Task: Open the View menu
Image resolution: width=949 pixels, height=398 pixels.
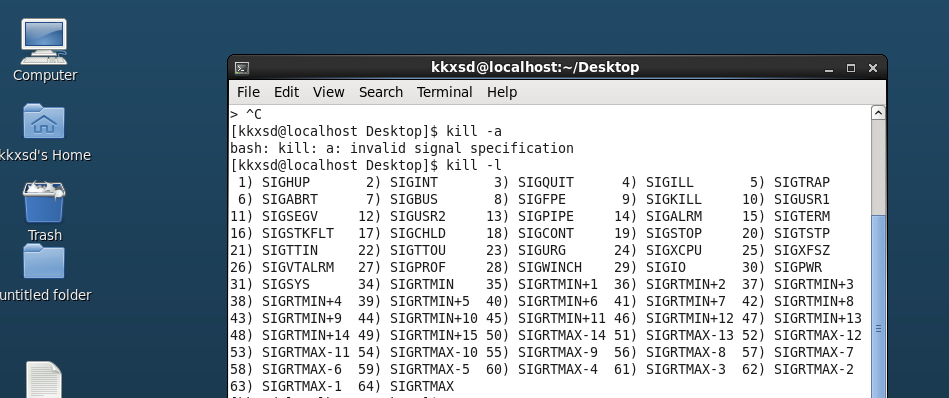Action: (x=329, y=92)
